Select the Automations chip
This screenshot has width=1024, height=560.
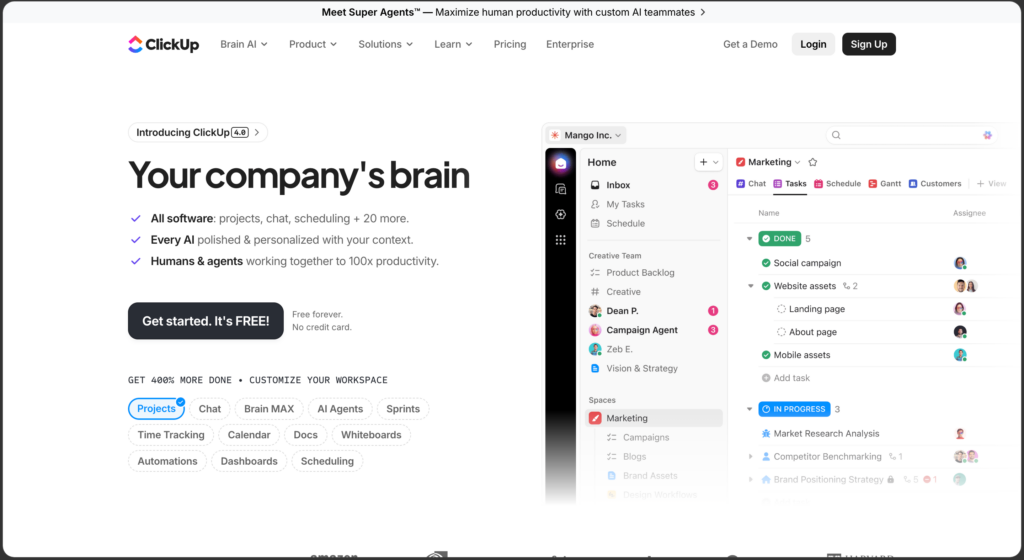coord(167,461)
